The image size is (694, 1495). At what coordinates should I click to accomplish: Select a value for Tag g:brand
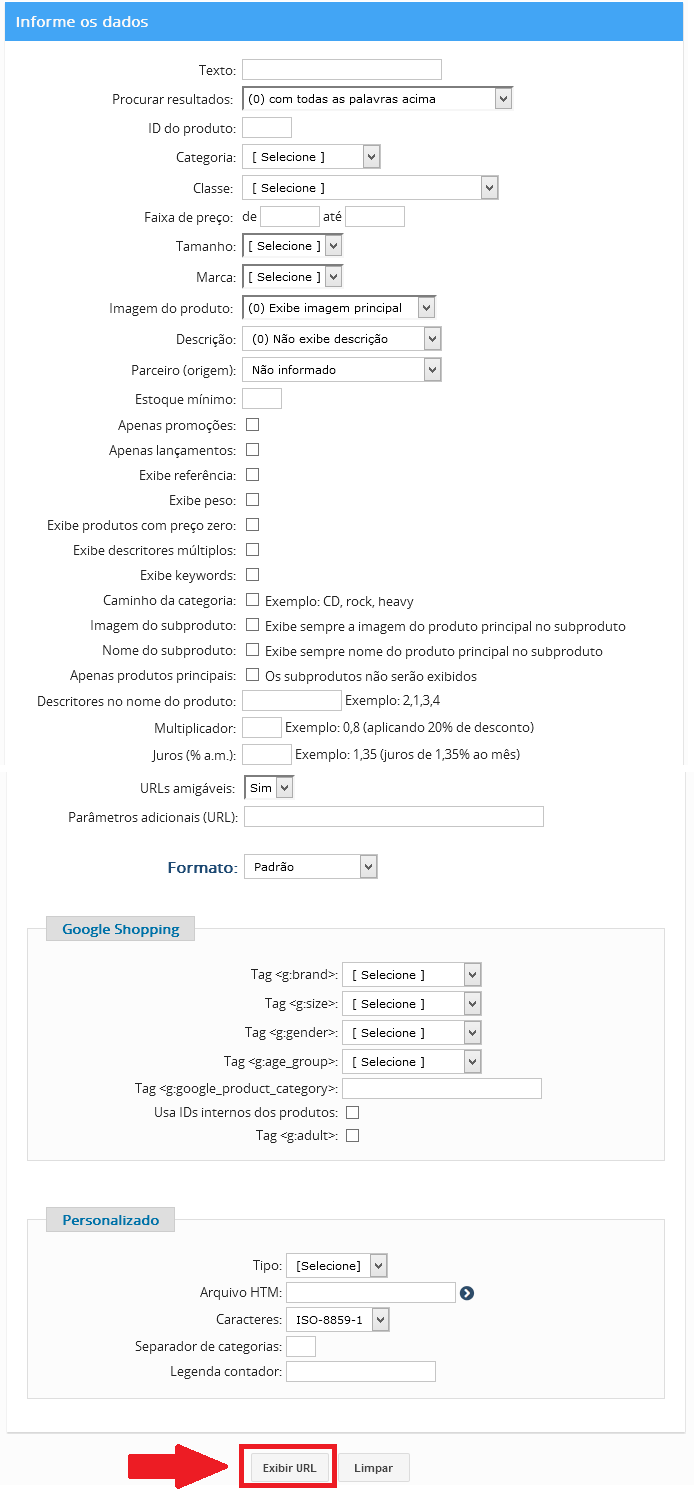click(412, 974)
